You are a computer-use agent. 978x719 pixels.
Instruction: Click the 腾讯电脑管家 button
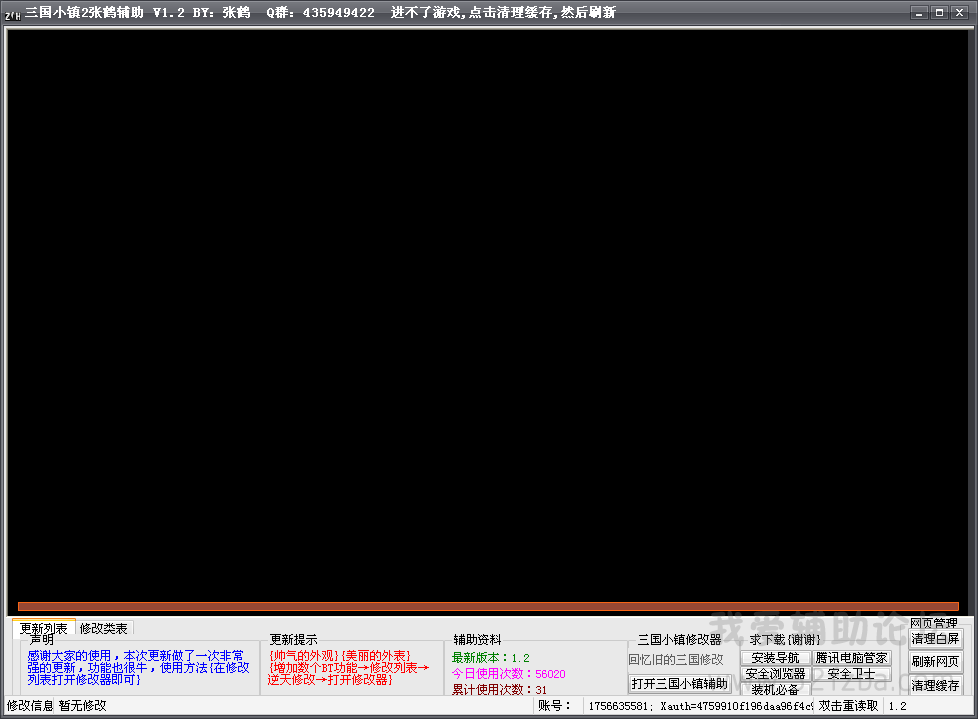coord(851,658)
